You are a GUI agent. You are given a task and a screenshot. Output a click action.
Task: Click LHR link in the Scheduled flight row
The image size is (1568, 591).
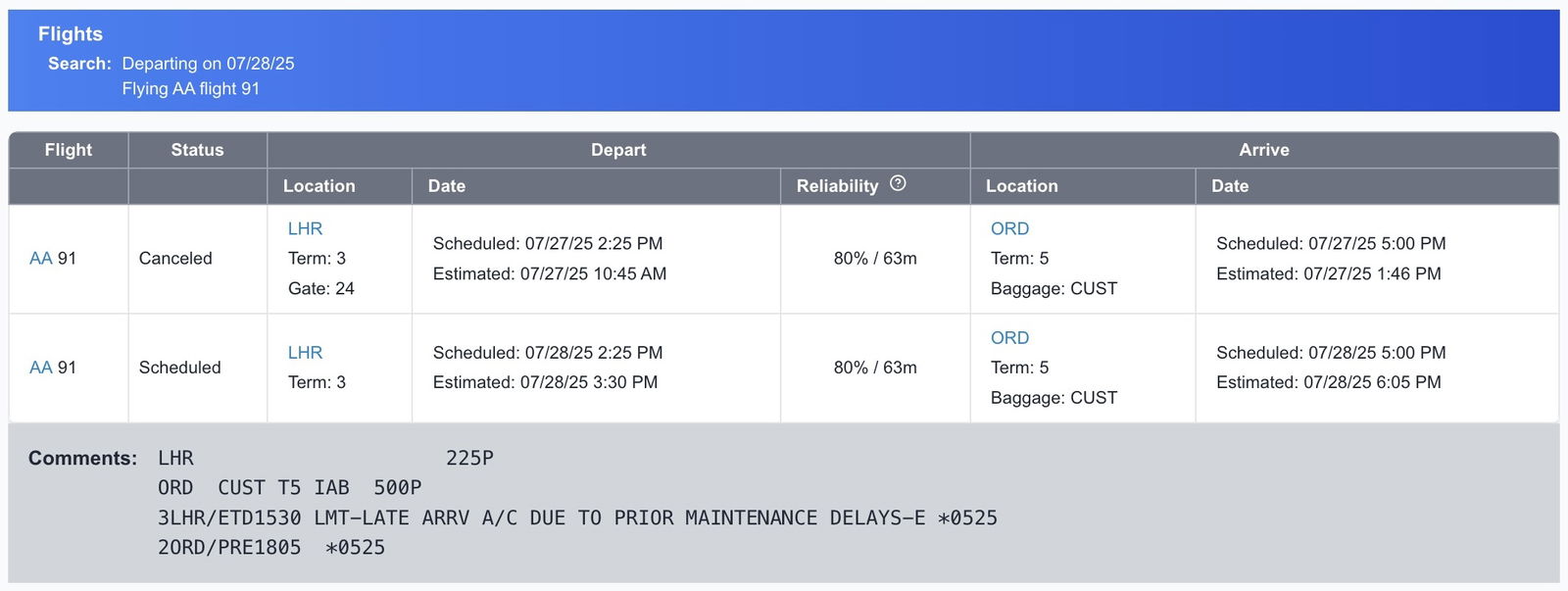click(305, 353)
